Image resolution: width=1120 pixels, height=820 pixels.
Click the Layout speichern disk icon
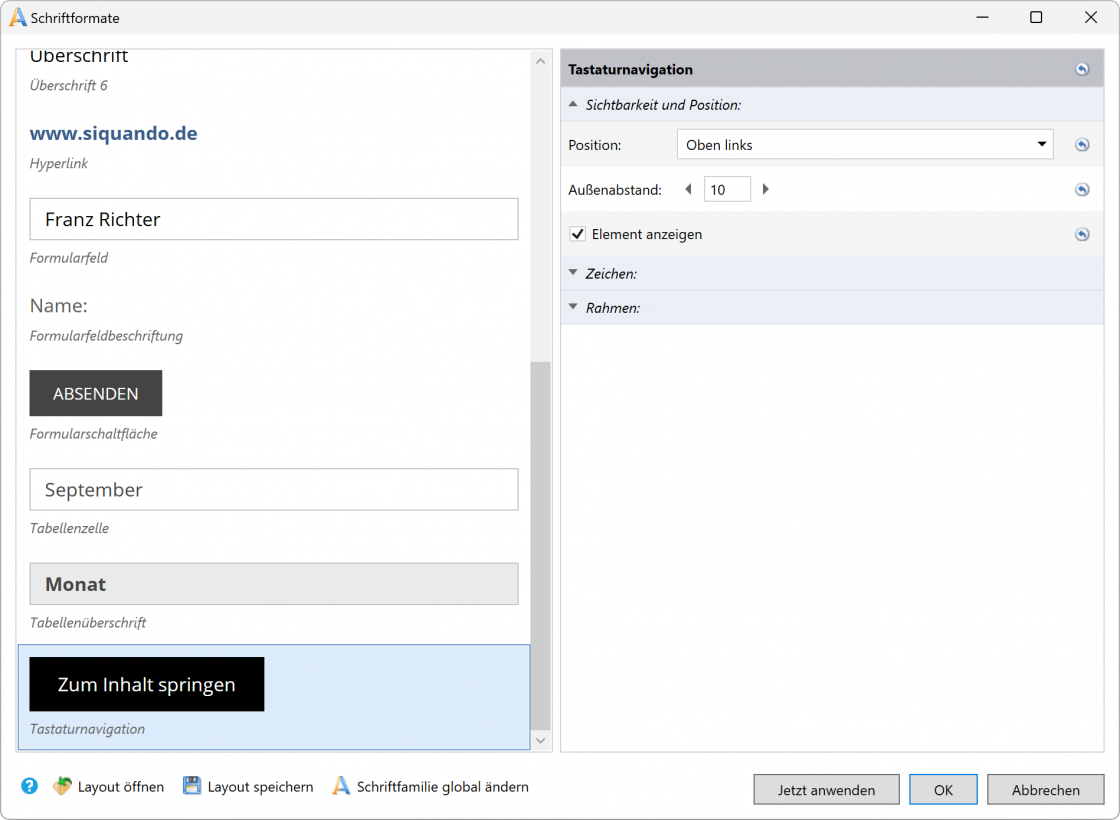[192, 786]
